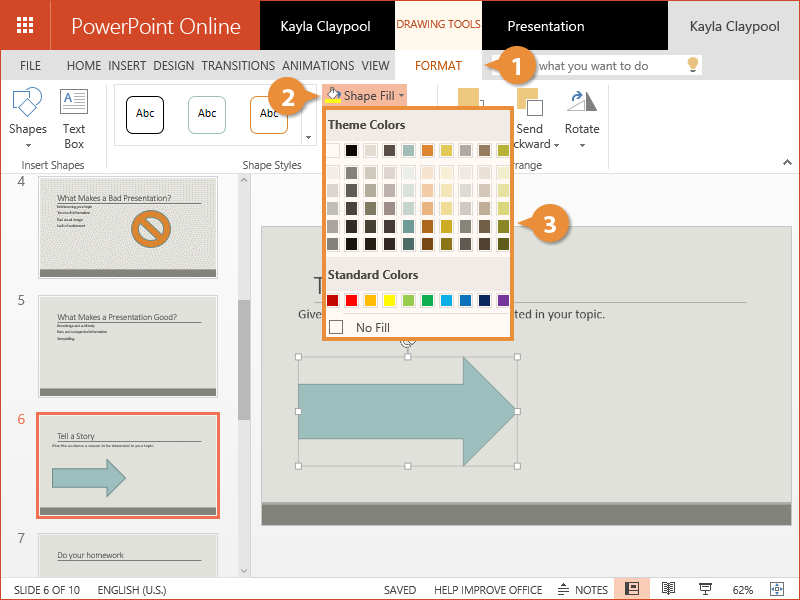This screenshot has height=600, width=800.
Task: Open the Transitions tab
Action: (x=237, y=66)
